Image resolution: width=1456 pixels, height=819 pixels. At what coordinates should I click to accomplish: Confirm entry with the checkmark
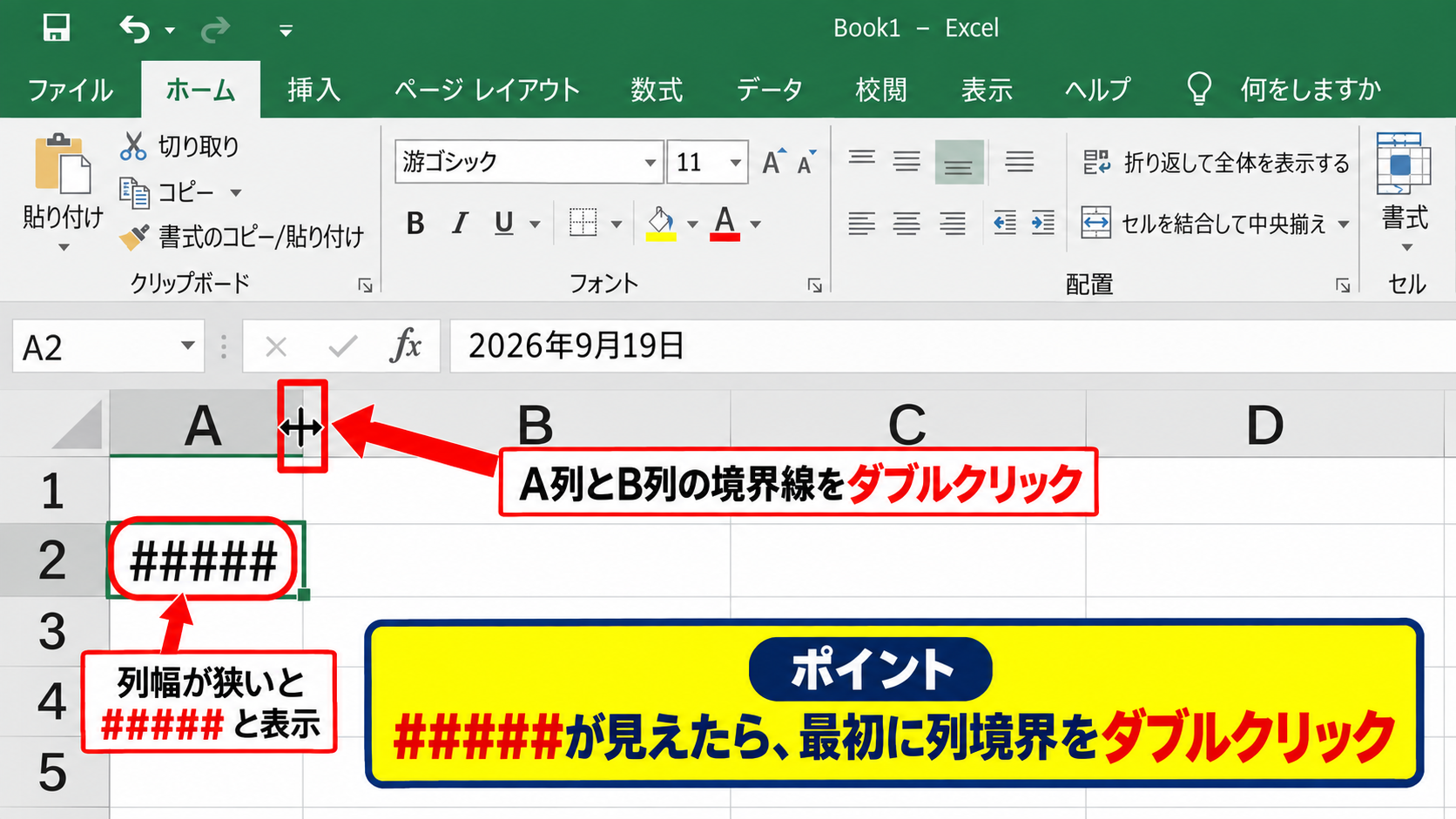[342, 347]
